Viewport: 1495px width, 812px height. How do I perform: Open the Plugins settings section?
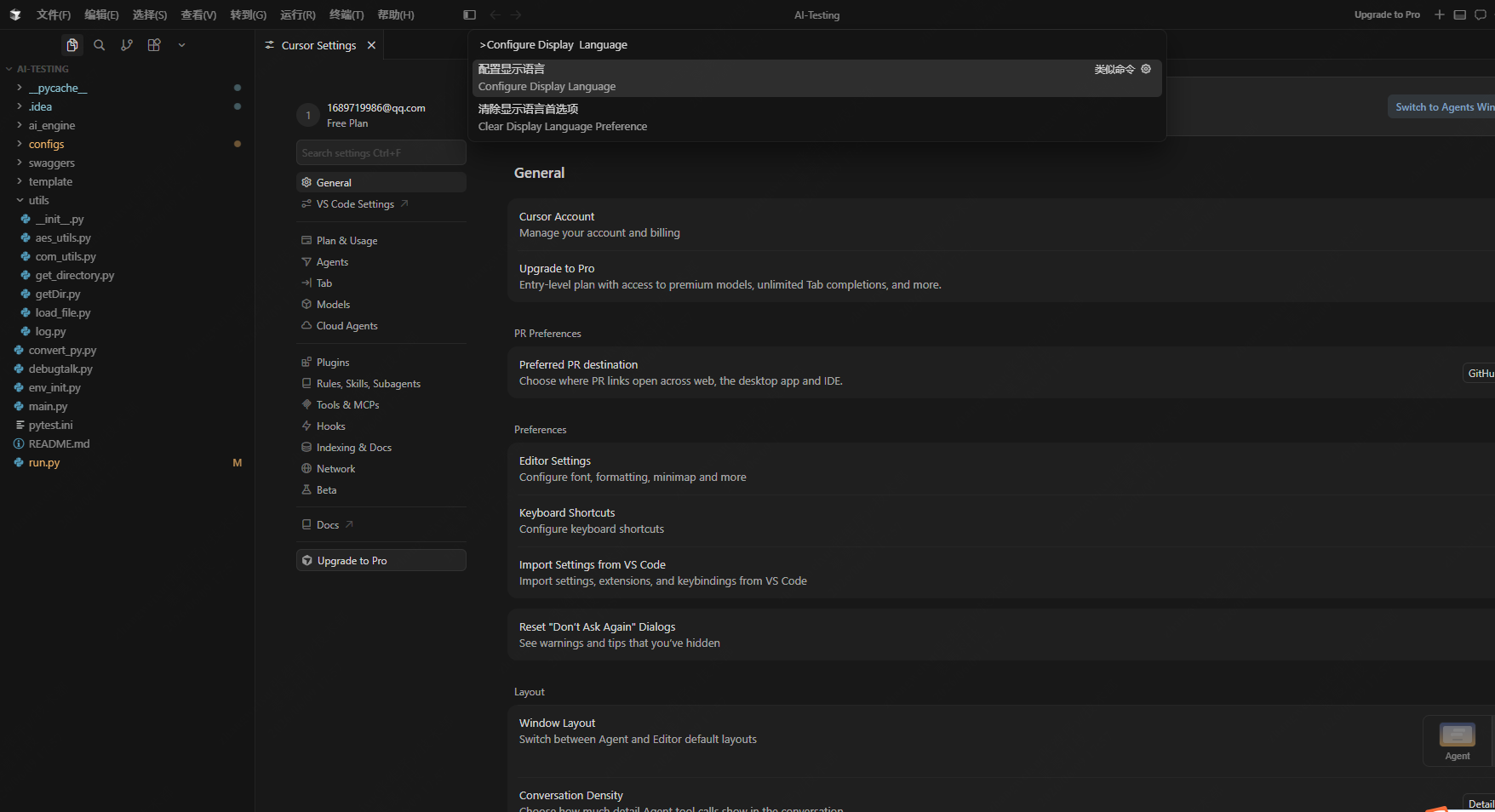click(381, 363)
